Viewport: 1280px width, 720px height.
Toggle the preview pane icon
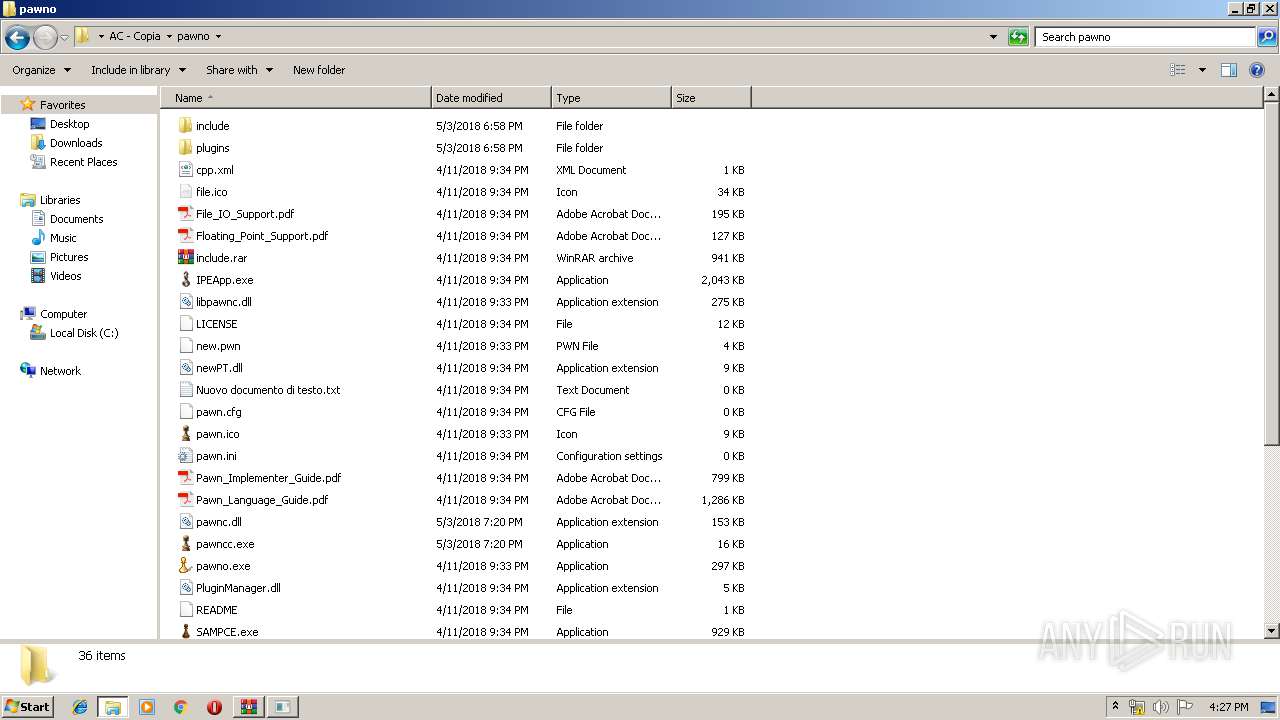[x=1229, y=70]
